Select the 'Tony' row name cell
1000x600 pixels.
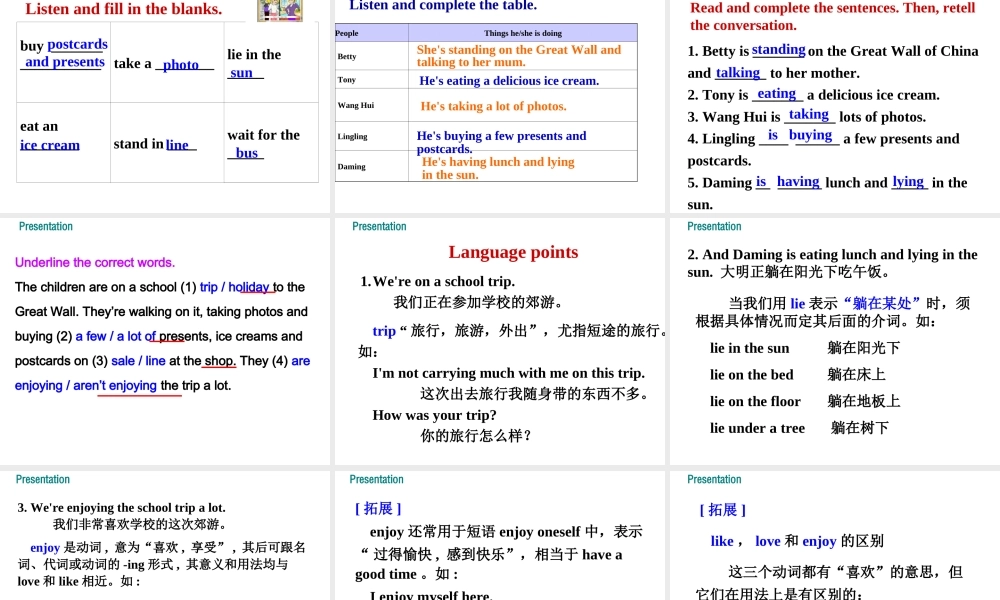(372, 79)
